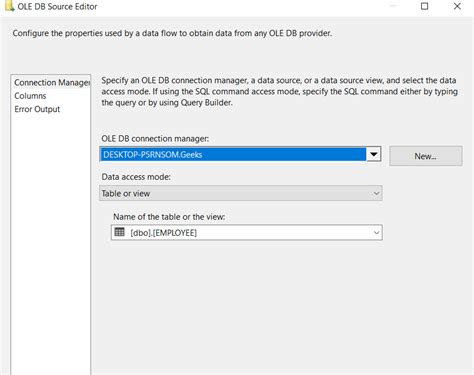Click the 'Name of the table or the view:' label

169,217
